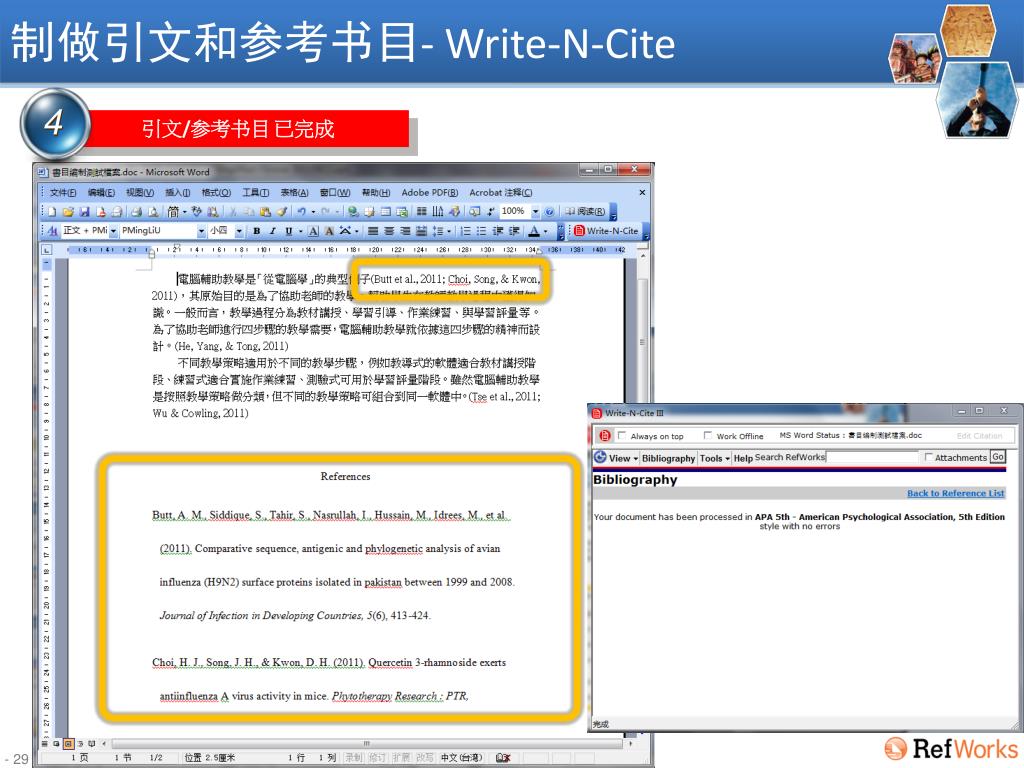Image resolution: width=1024 pixels, height=768 pixels.
Task: Center the text in Word
Action: (x=389, y=231)
